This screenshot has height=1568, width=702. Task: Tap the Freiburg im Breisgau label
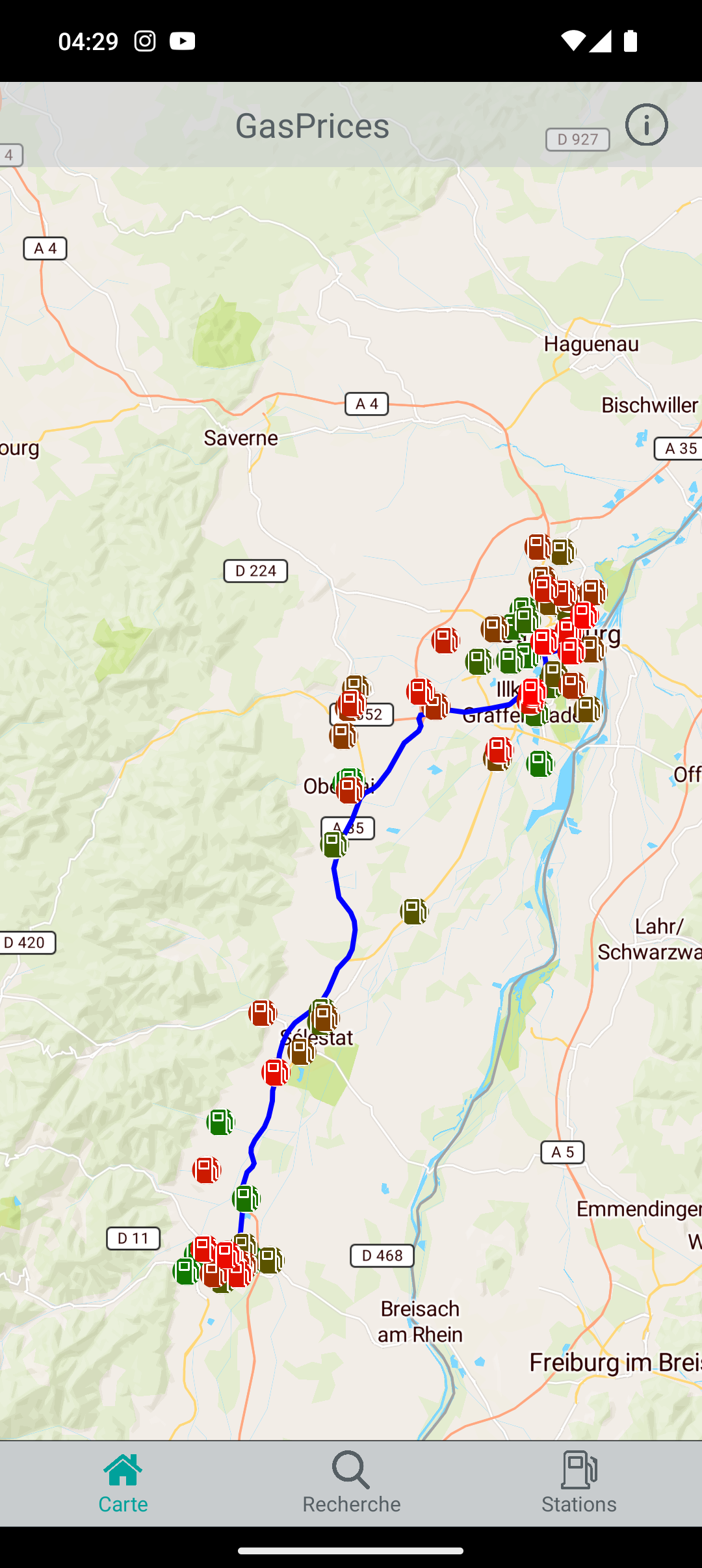(x=615, y=1363)
